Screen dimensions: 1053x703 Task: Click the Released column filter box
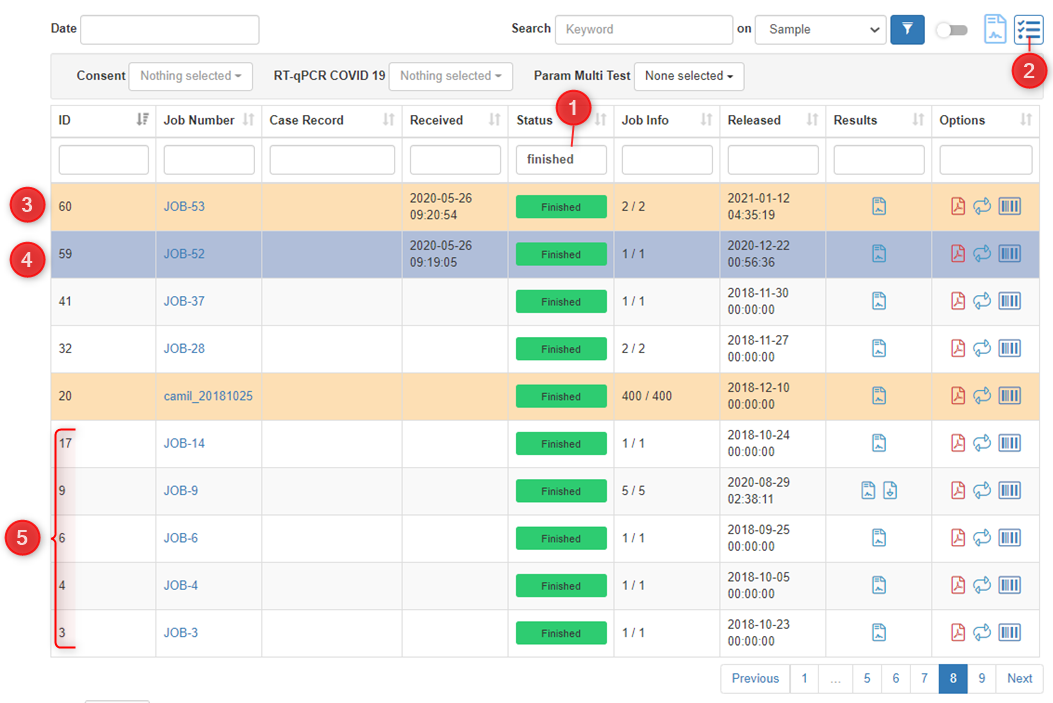pyautogui.click(x=773, y=160)
